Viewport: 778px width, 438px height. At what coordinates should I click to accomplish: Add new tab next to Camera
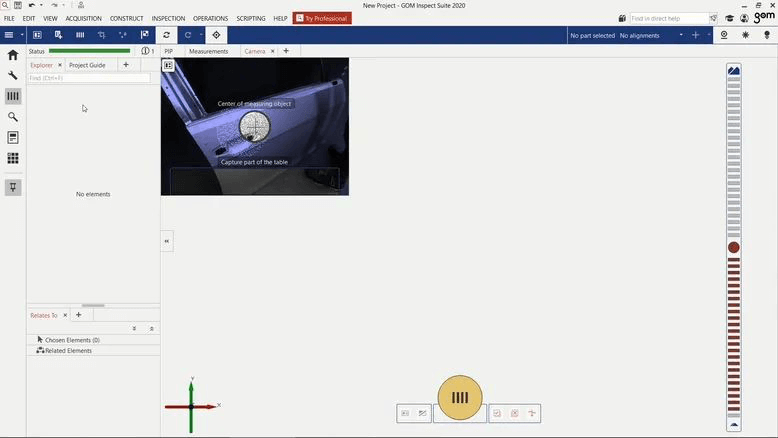point(286,51)
